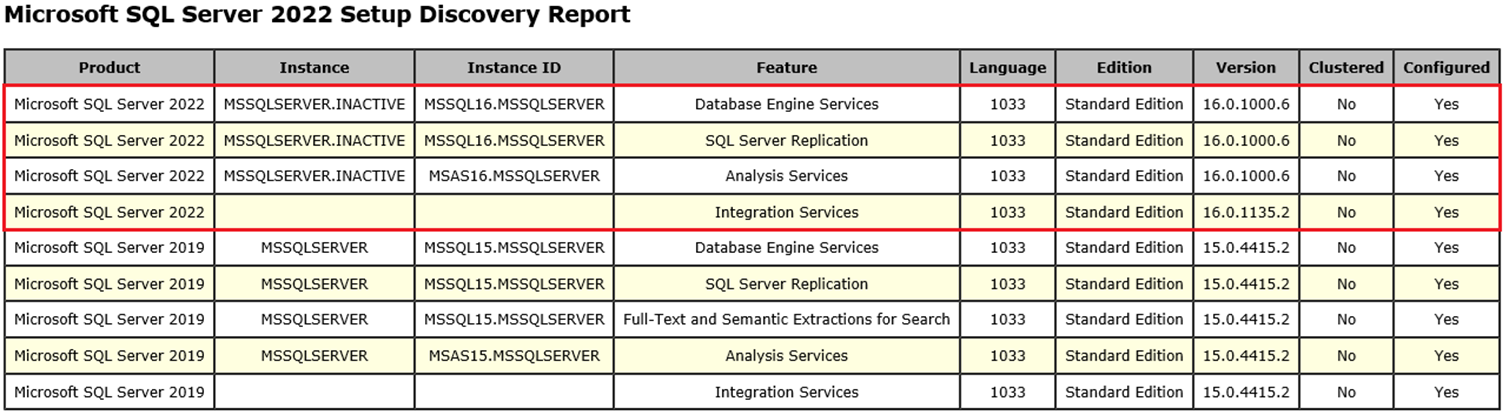Click Clustered No in the Full-Text row
1509x415 pixels.
click(1346, 320)
